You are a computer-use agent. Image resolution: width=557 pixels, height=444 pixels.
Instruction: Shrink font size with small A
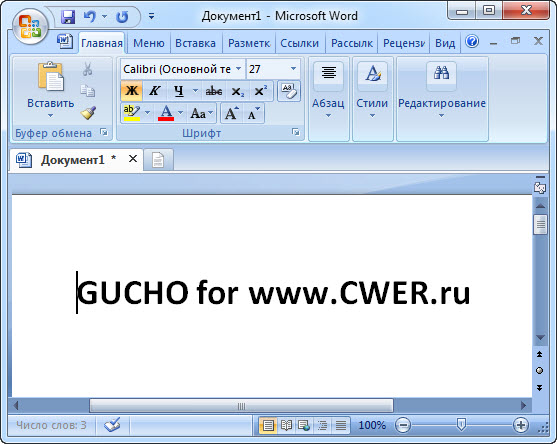[x=253, y=113]
